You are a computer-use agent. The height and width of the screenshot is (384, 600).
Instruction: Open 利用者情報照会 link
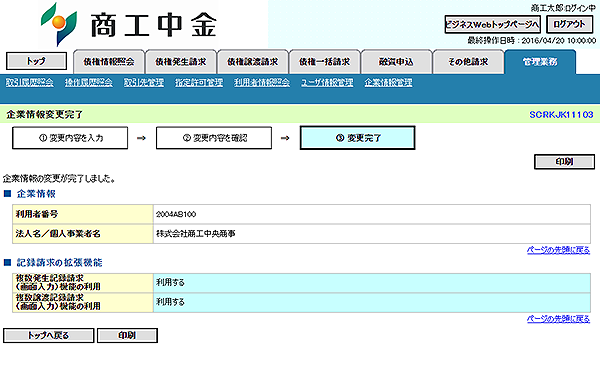pos(262,83)
